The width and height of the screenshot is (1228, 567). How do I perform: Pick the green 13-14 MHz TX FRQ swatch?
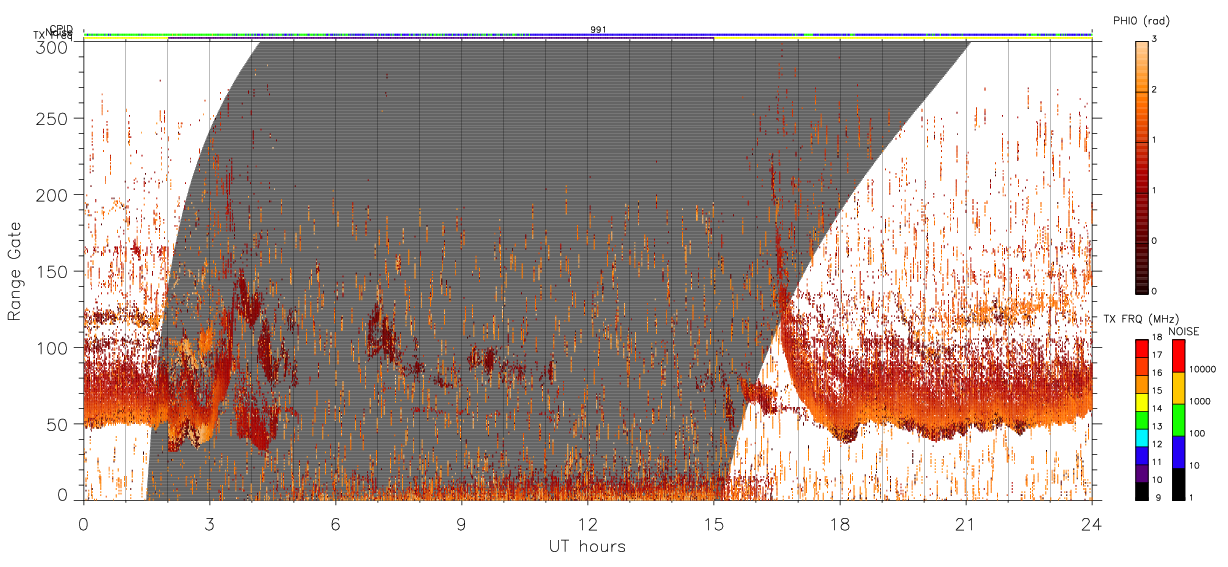(1141, 419)
